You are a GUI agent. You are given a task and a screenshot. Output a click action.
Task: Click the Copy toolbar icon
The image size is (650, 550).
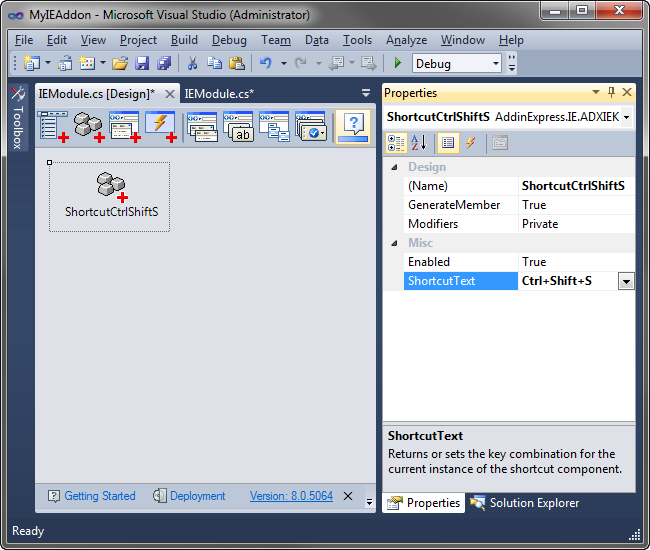click(x=214, y=63)
